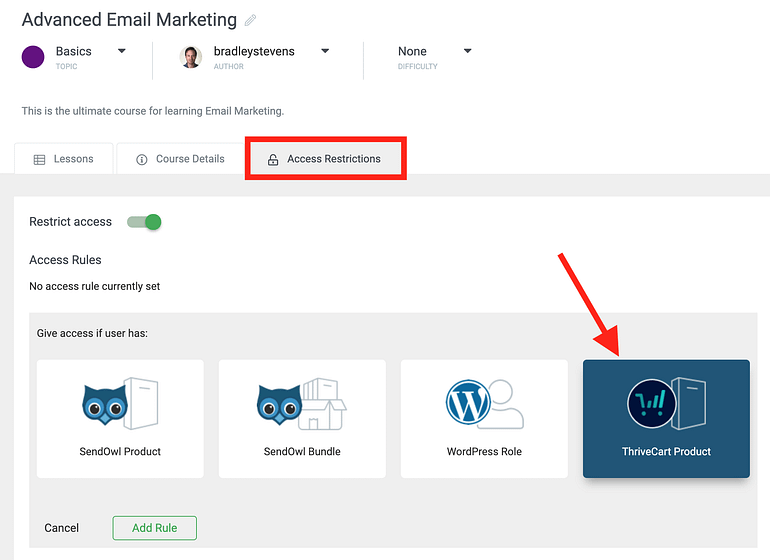
Task: Click the Cancel link
Action: (61, 528)
